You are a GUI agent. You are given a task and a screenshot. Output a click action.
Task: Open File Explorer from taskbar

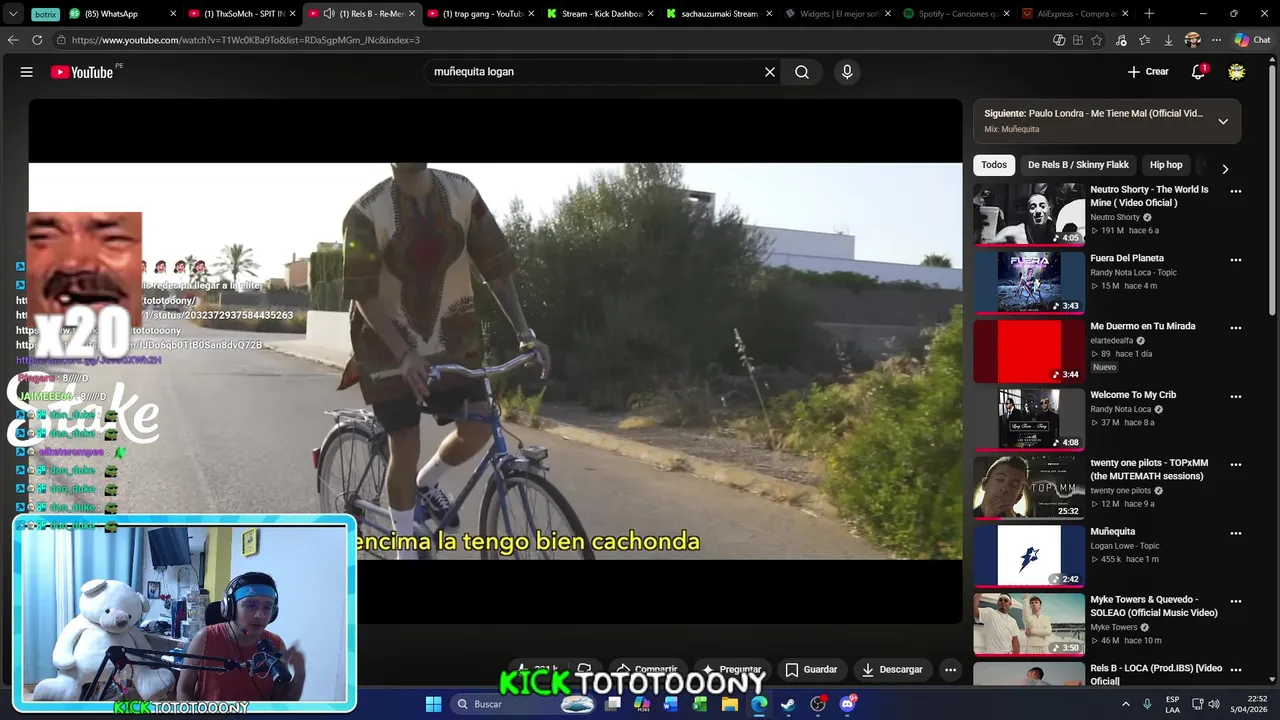click(730, 704)
